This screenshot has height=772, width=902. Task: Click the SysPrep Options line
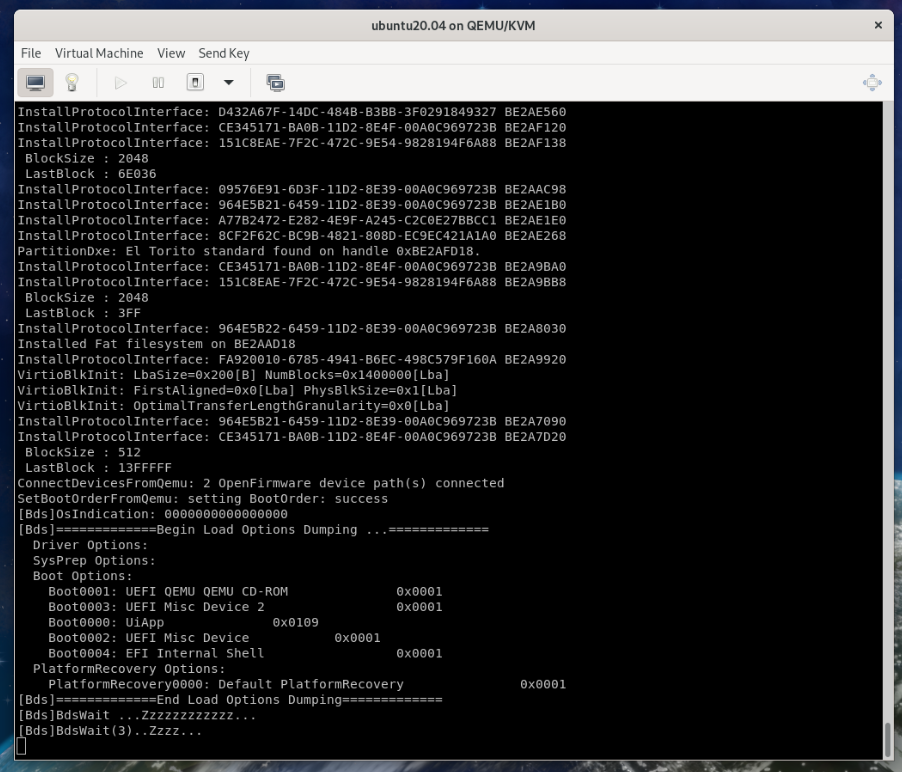(x=94, y=561)
